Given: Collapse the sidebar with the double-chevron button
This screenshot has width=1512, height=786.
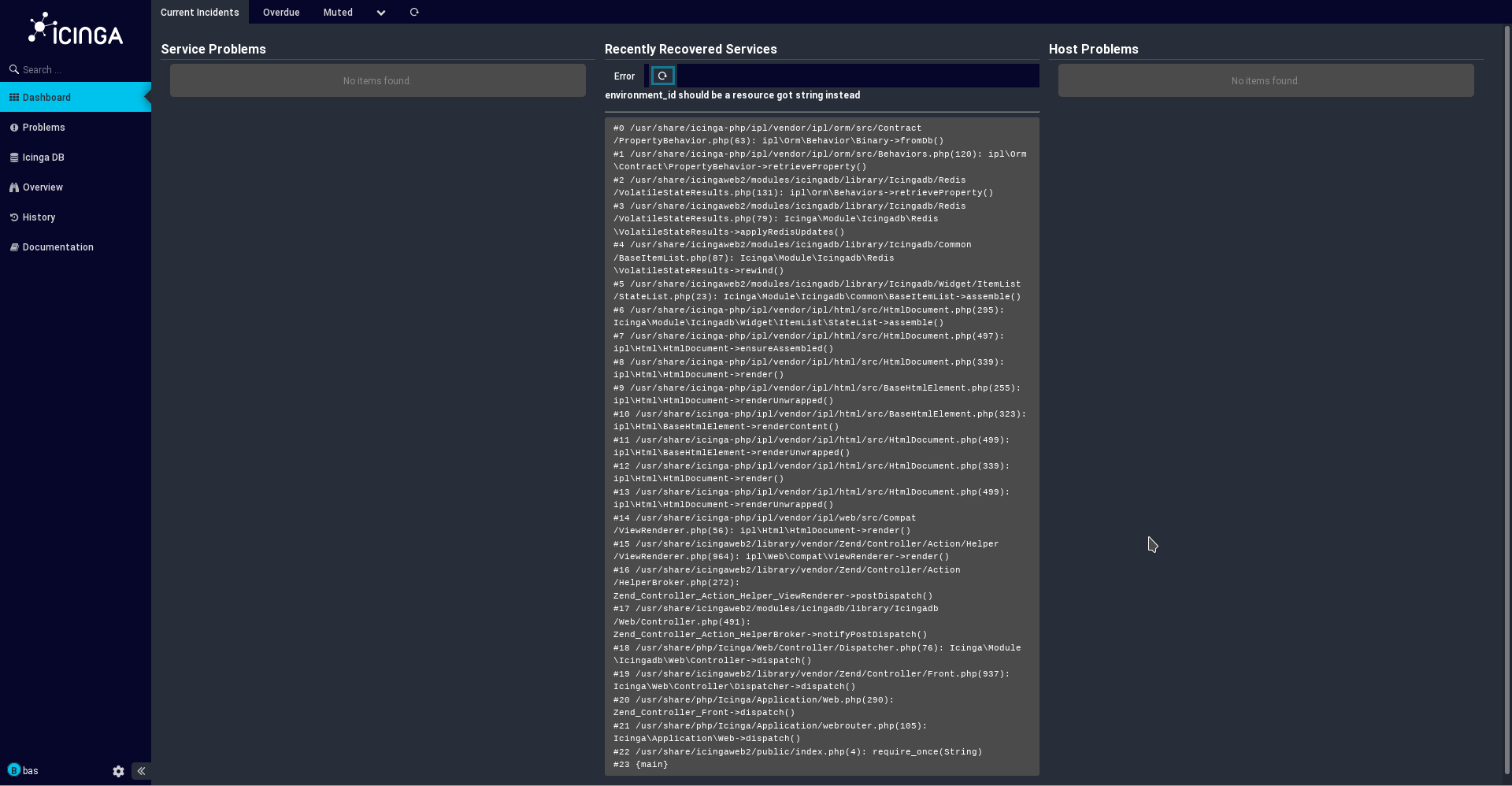Looking at the screenshot, I should click(x=141, y=771).
